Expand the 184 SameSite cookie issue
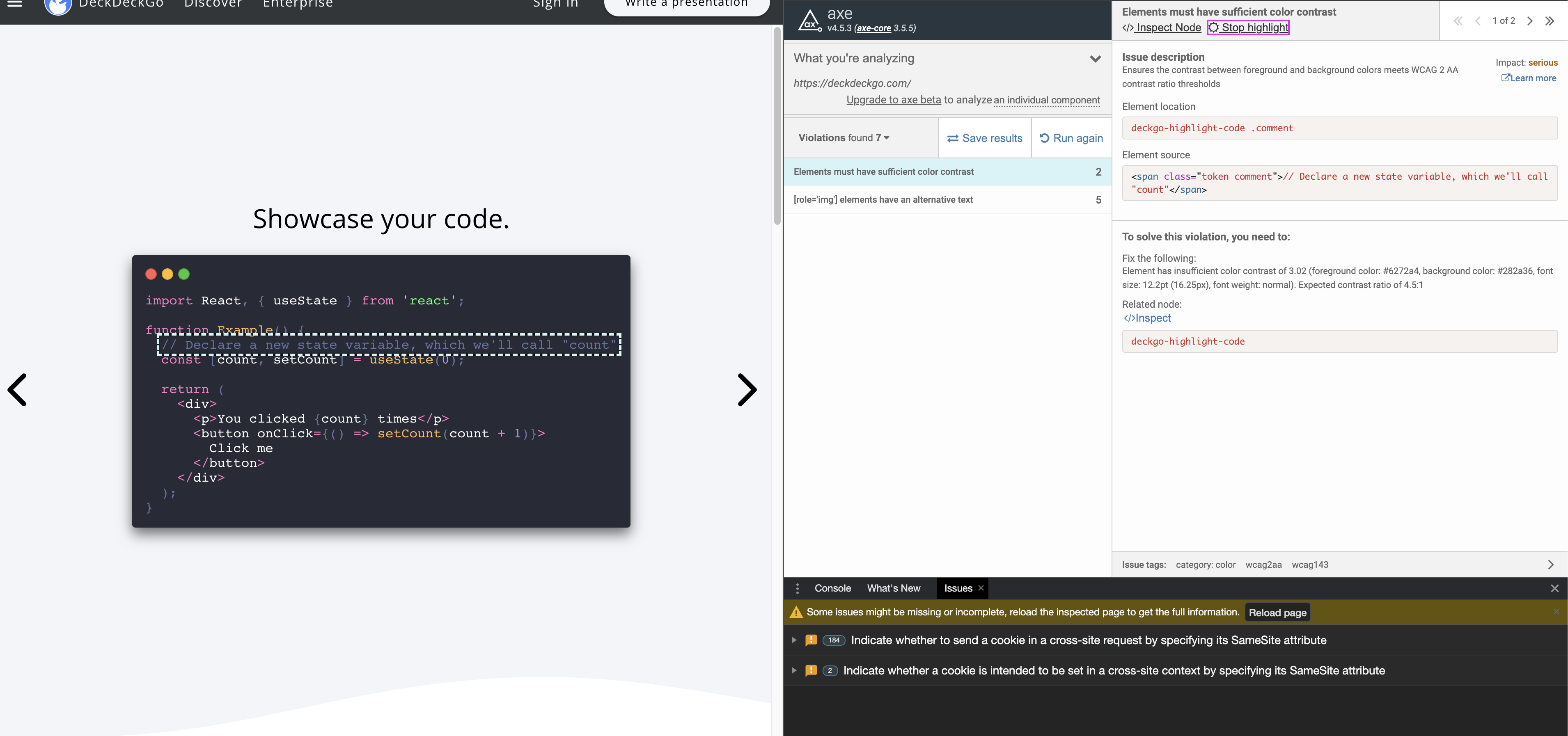This screenshot has width=1568, height=736. 794,640
